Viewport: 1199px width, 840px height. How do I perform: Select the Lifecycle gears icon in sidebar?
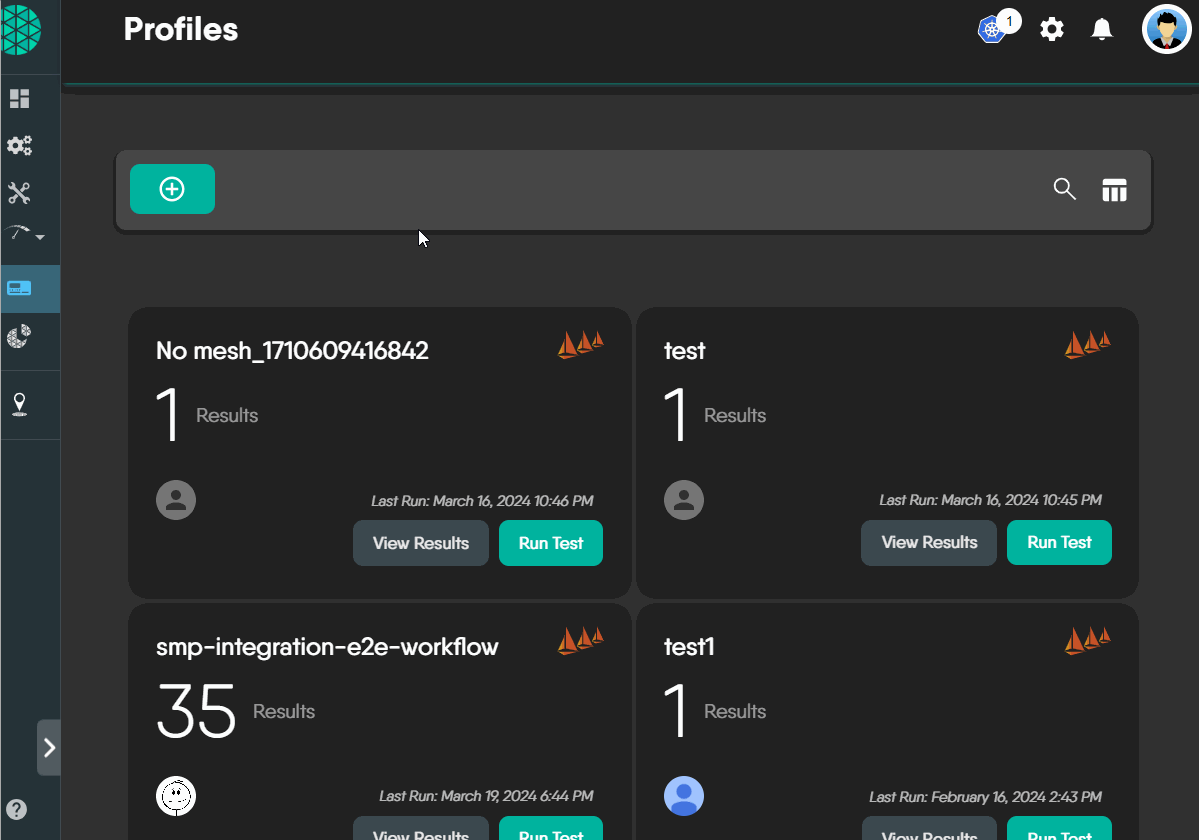point(20,145)
